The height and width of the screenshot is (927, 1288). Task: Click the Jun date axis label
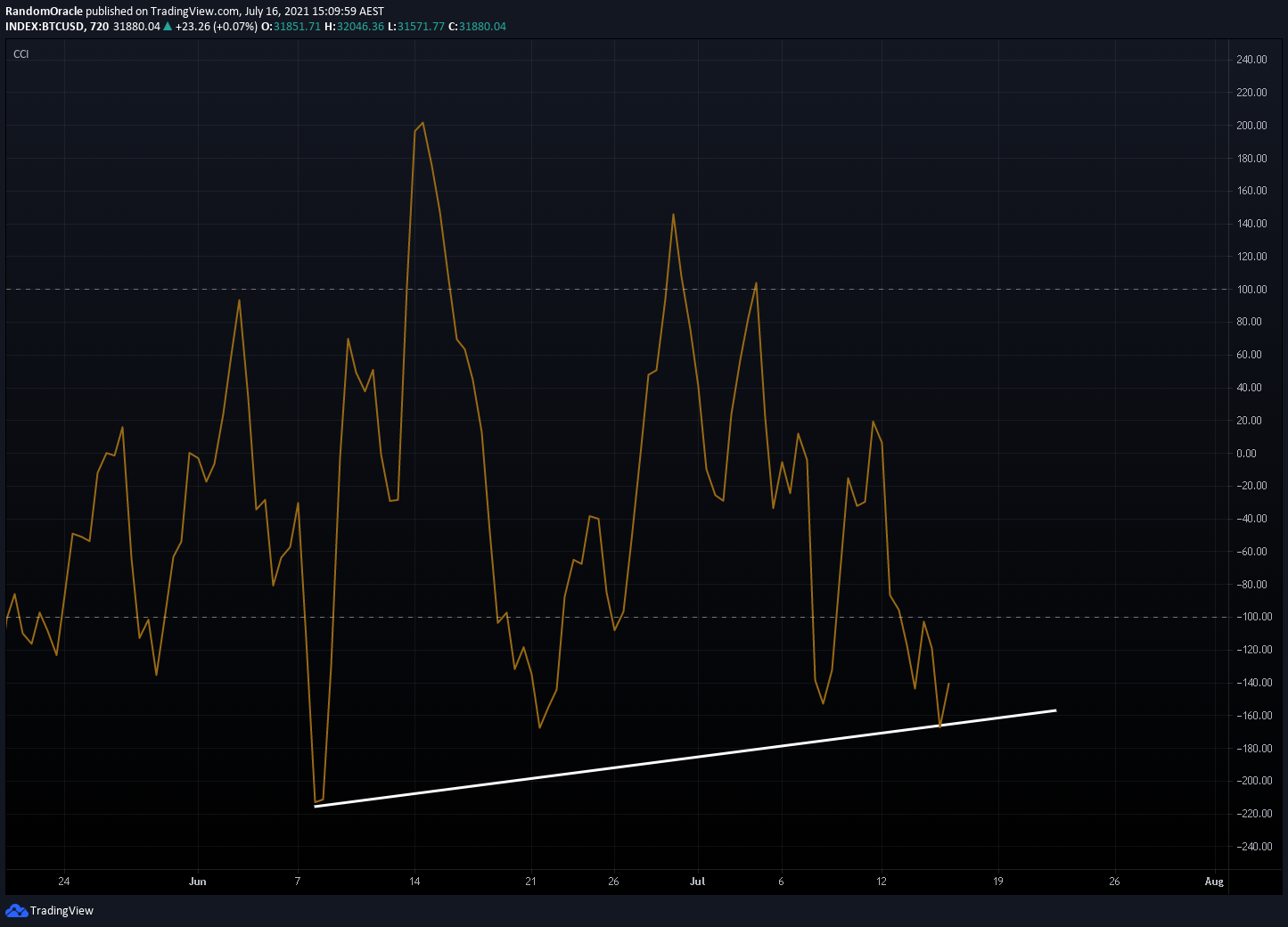pyautogui.click(x=198, y=882)
